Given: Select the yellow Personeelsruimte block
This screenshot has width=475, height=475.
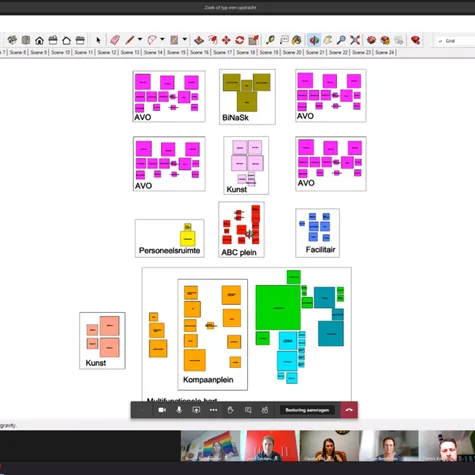Looking at the screenshot, I should (188, 238).
